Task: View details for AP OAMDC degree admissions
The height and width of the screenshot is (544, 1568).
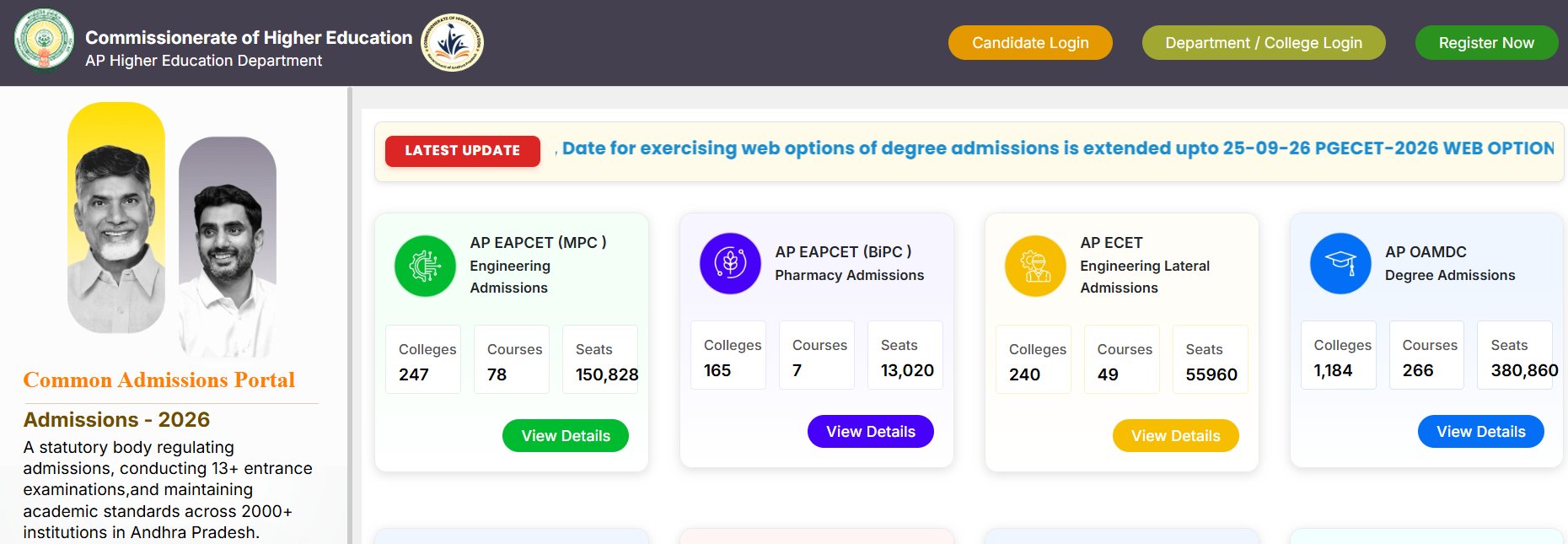Action: [1481, 432]
